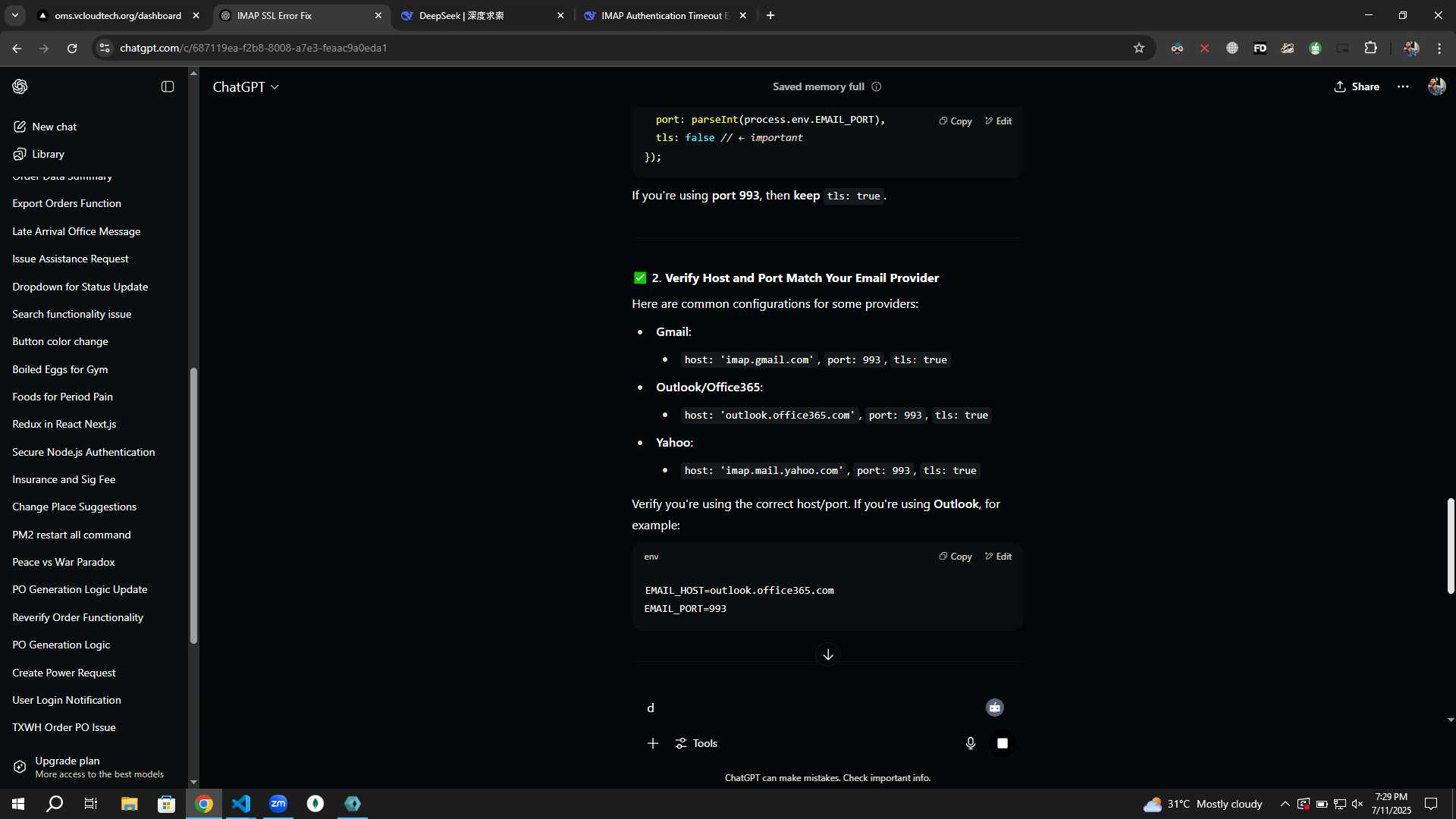This screenshot has height=819, width=1456.
Task: Open the weather widget showing 31°C
Action: (x=1203, y=804)
